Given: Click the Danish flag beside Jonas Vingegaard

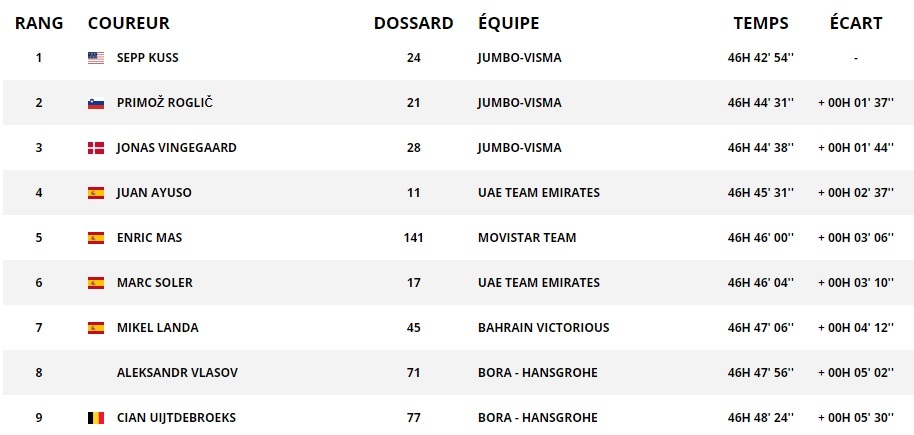Looking at the screenshot, I should 96,148.
